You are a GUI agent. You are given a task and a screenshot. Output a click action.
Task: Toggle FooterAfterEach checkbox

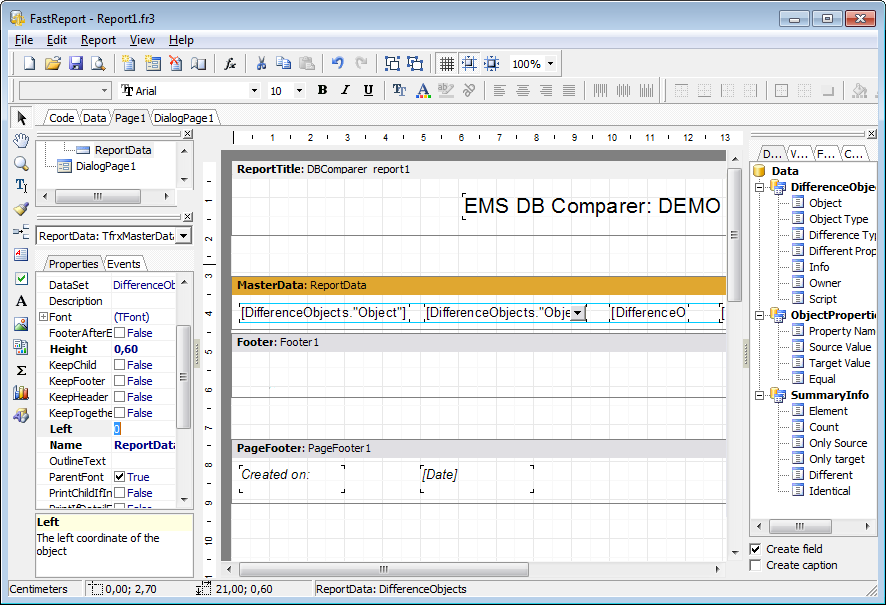click(x=119, y=333)
